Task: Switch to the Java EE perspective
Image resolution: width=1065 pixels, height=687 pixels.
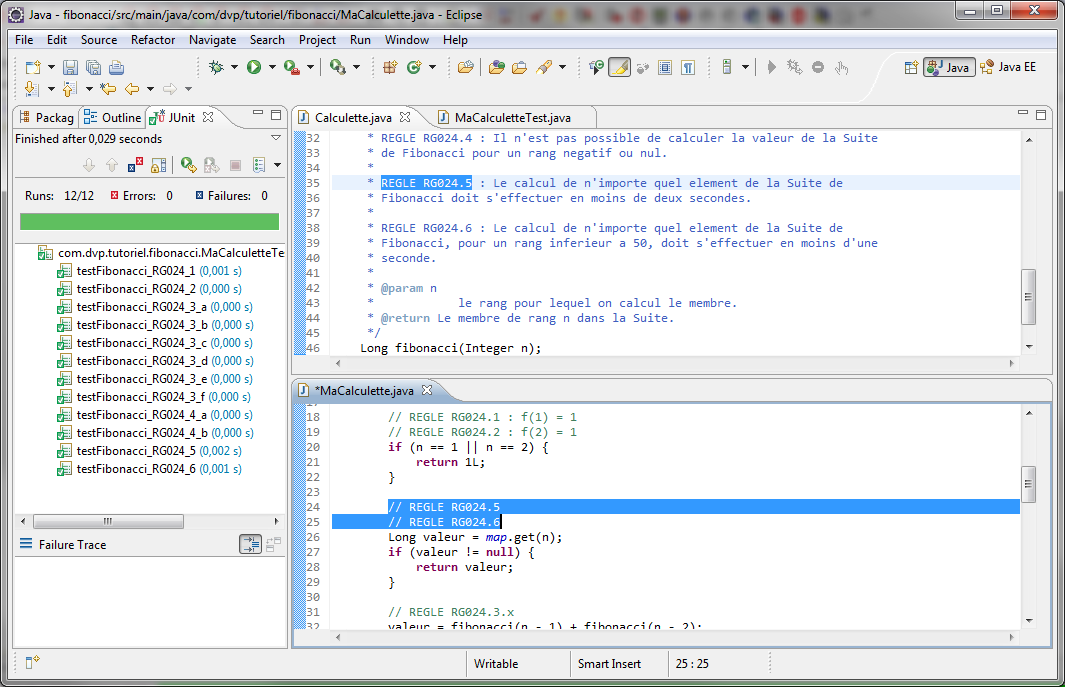Action: click(x=1010, y=67)
